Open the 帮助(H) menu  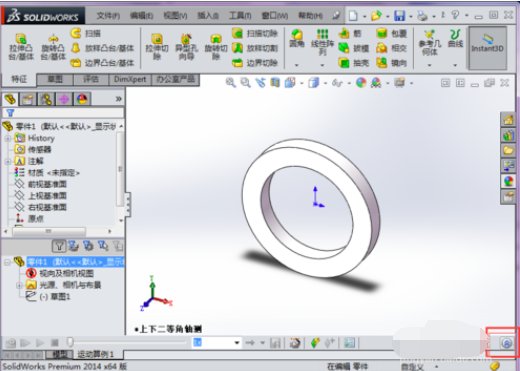310,15
